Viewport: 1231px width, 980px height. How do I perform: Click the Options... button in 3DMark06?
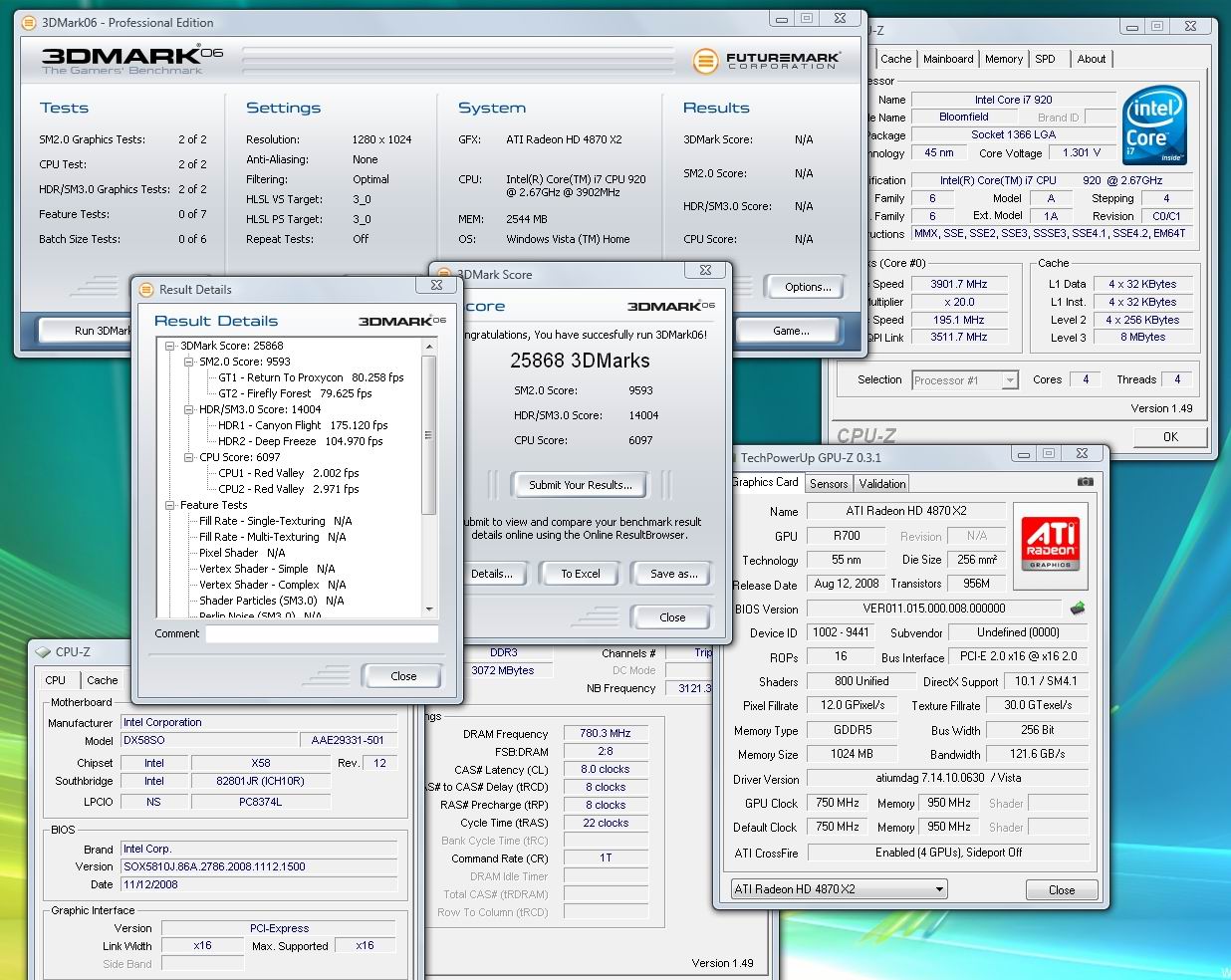[808, 287]
